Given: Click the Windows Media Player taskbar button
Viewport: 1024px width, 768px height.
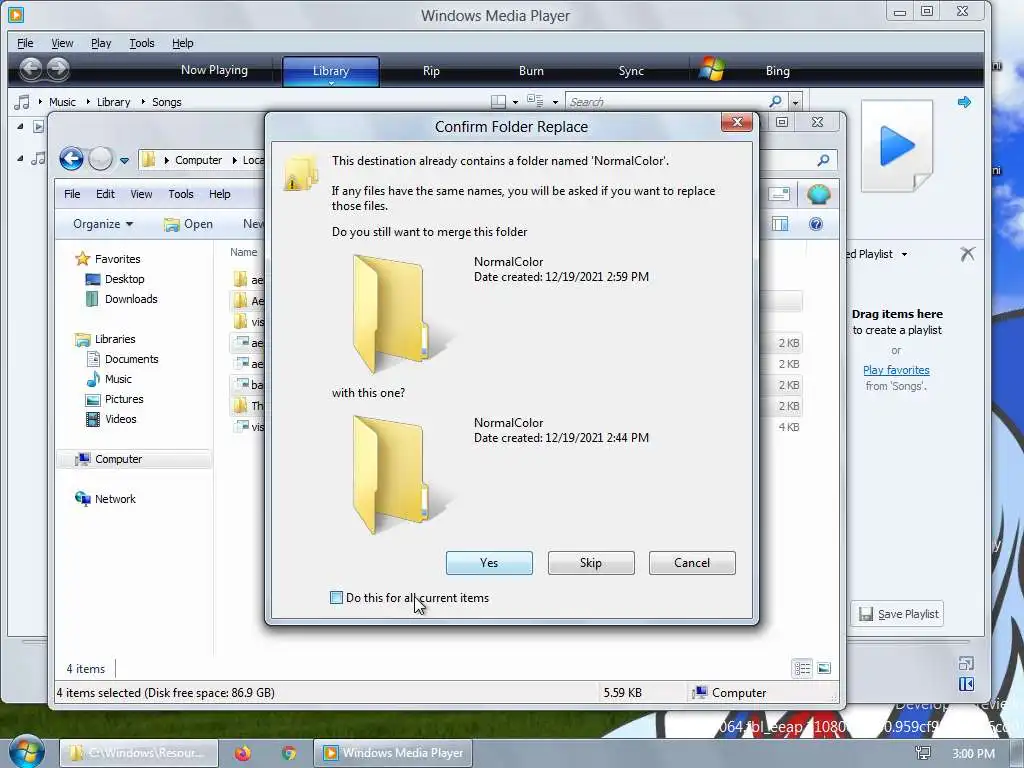Looking at the screenshot, I should click(392, 753).
